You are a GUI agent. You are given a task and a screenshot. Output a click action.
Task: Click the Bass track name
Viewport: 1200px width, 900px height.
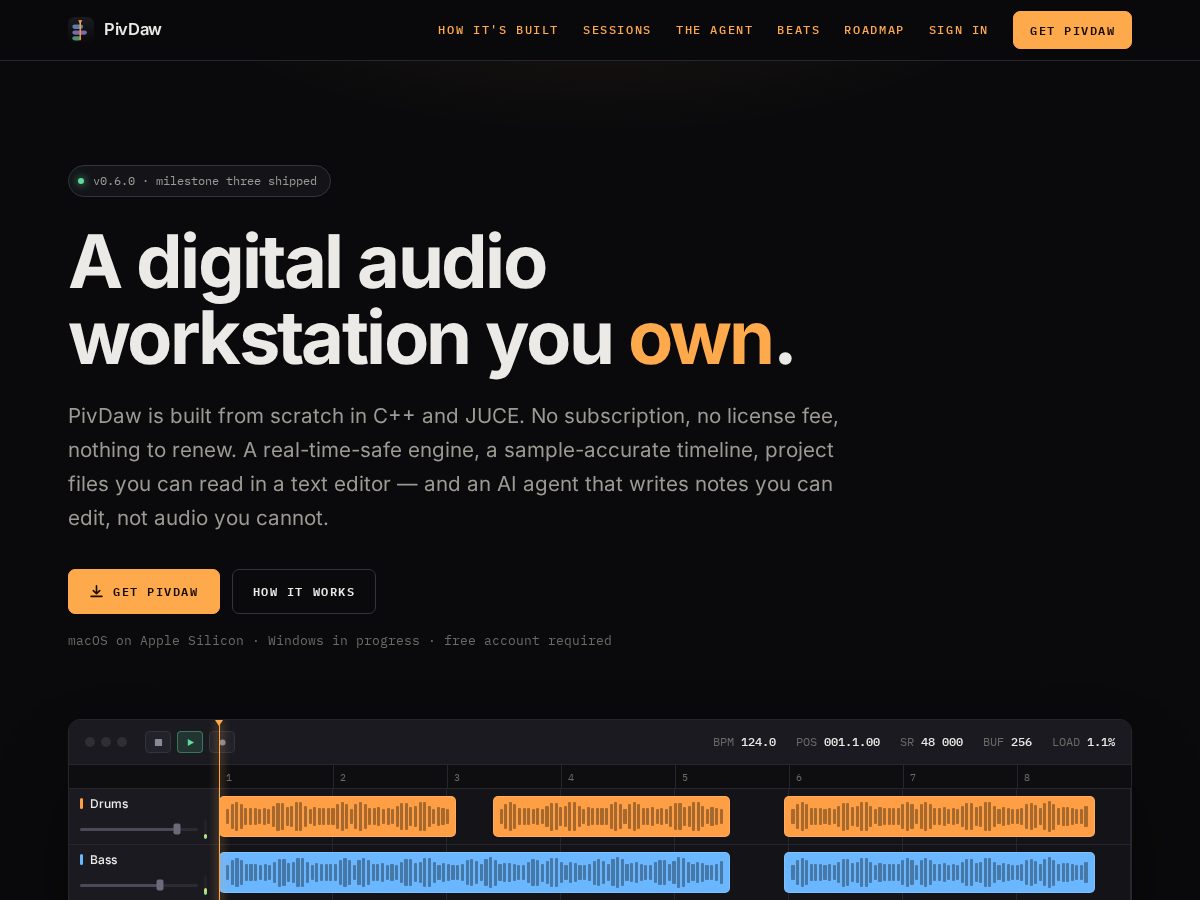pyautogui.click(x=103, y=859)
